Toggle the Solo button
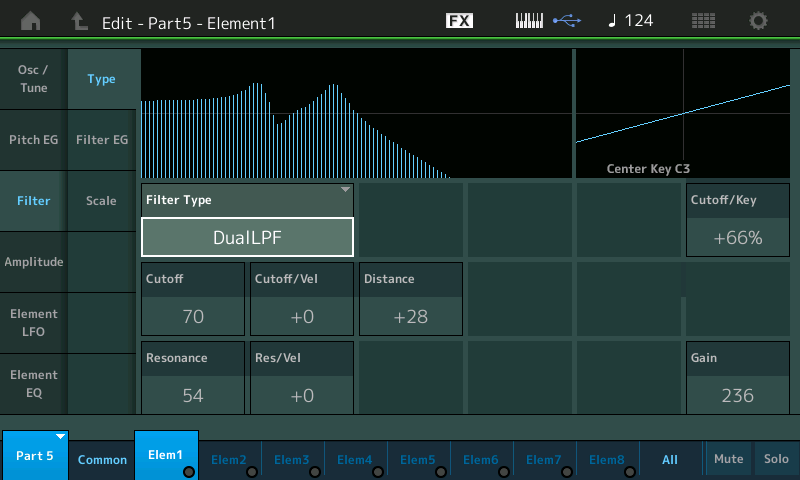Screen dimensions: 800x480 775,459
